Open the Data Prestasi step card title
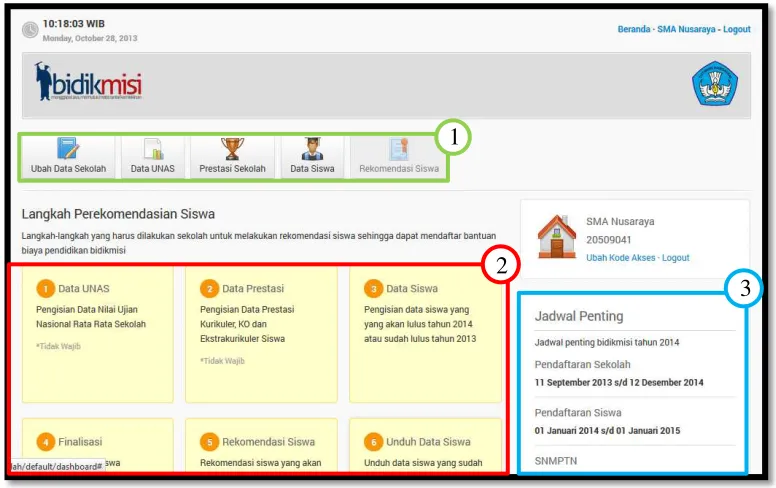The image size is (776, 488). pos(253,289)
